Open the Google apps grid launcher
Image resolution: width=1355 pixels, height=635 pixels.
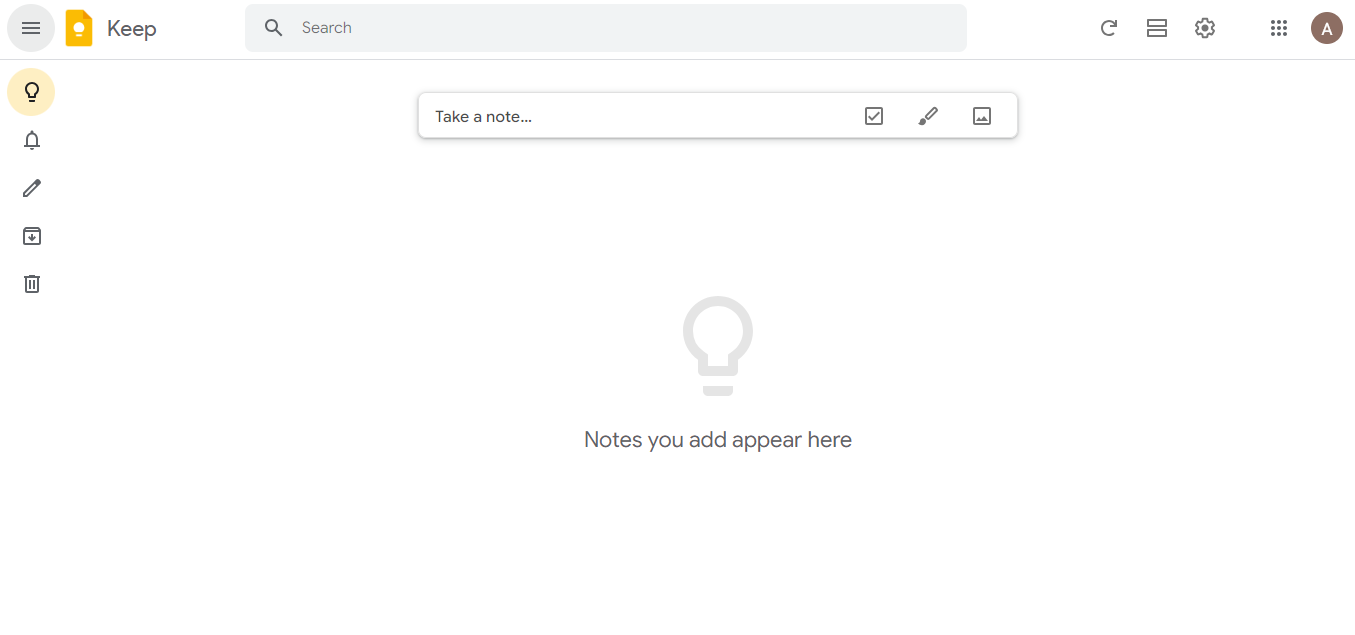[1279, 28]
